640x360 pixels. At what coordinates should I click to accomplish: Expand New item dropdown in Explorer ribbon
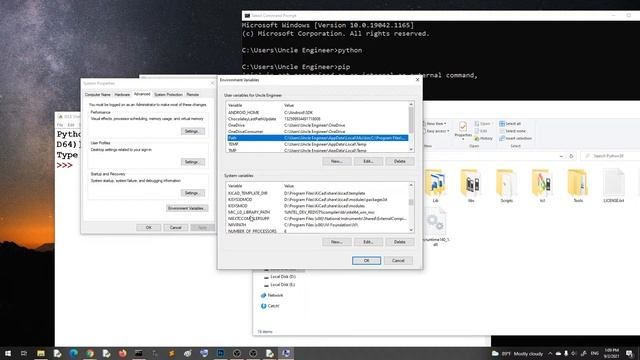(436, 124)
